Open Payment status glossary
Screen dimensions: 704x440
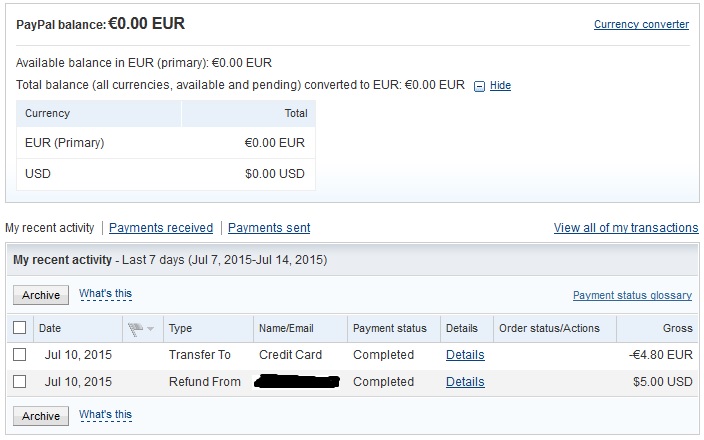(632, 295)
